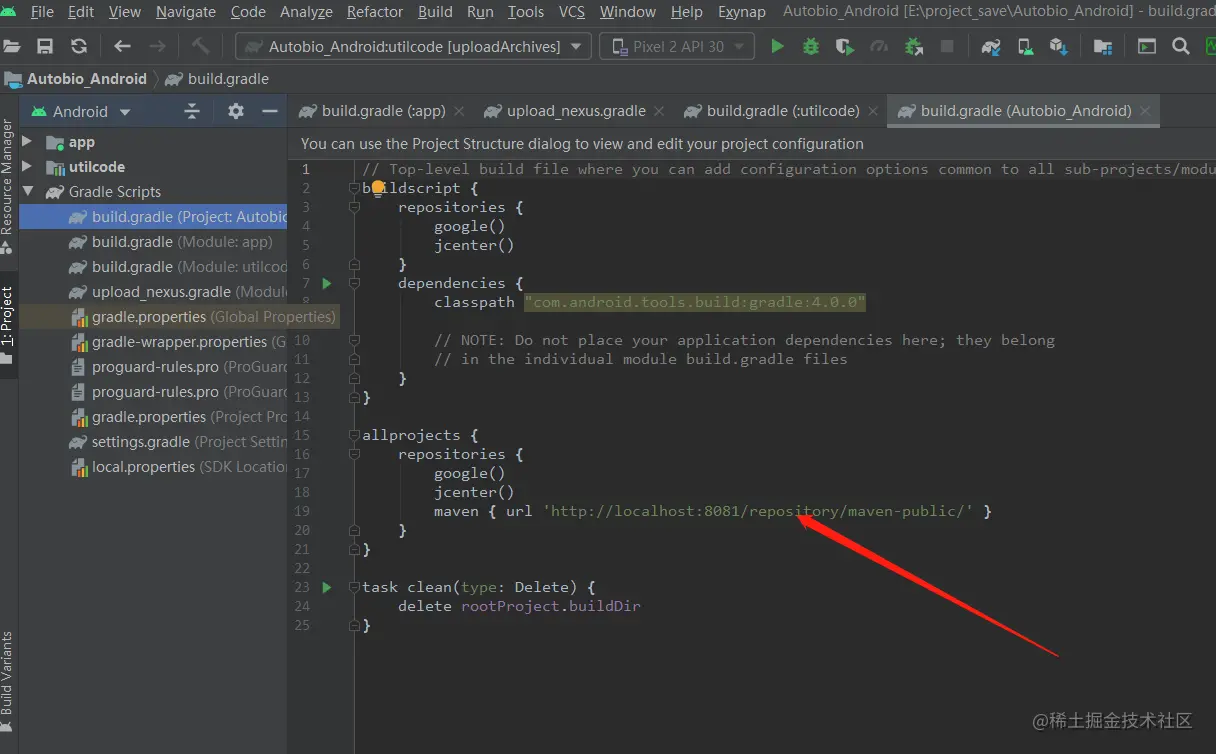
Task: Collapse the Gradle Scripts tree node
Action: (x=28, y=192)
